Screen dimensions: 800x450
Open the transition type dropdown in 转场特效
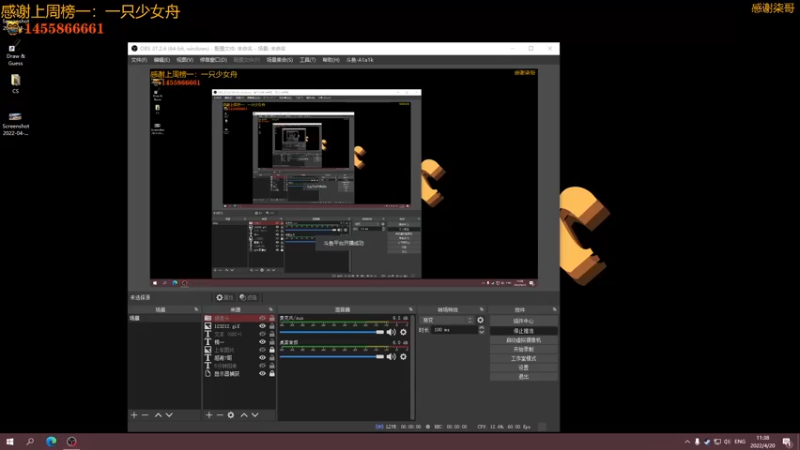tap(447, 320)
